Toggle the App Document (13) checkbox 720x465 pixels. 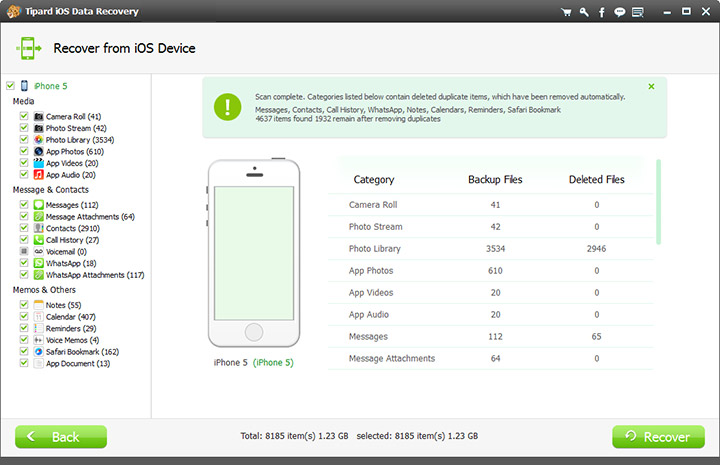[24, 363]
